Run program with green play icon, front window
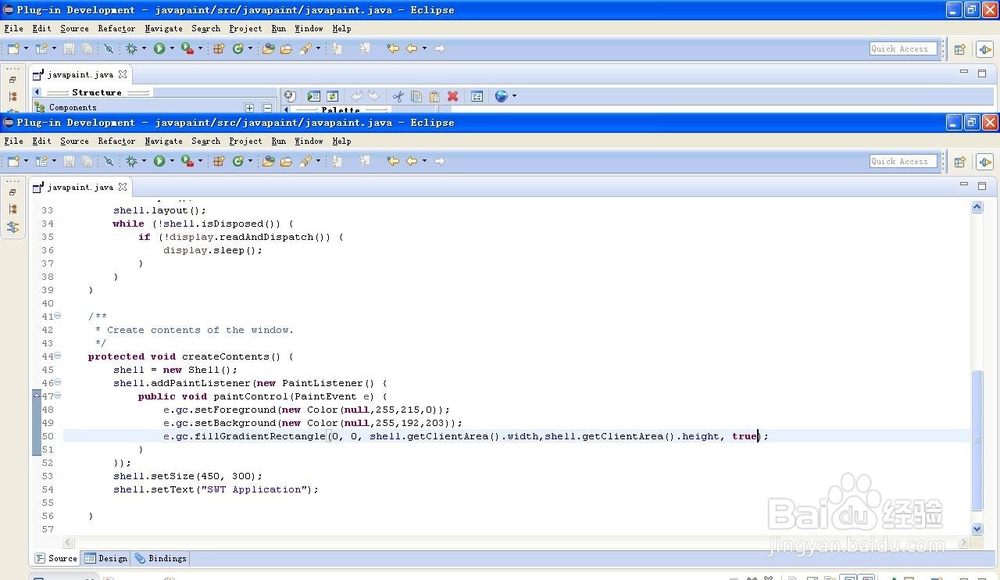Viewport: 1000px width, 580px height. pyautogui.click(x=159, y=161)
